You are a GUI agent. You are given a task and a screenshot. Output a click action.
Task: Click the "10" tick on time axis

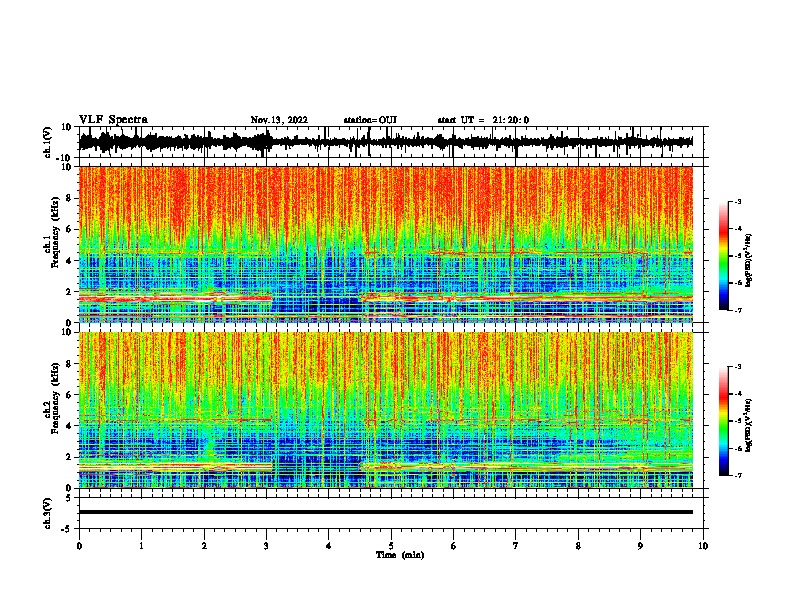(x=703, y=546)
